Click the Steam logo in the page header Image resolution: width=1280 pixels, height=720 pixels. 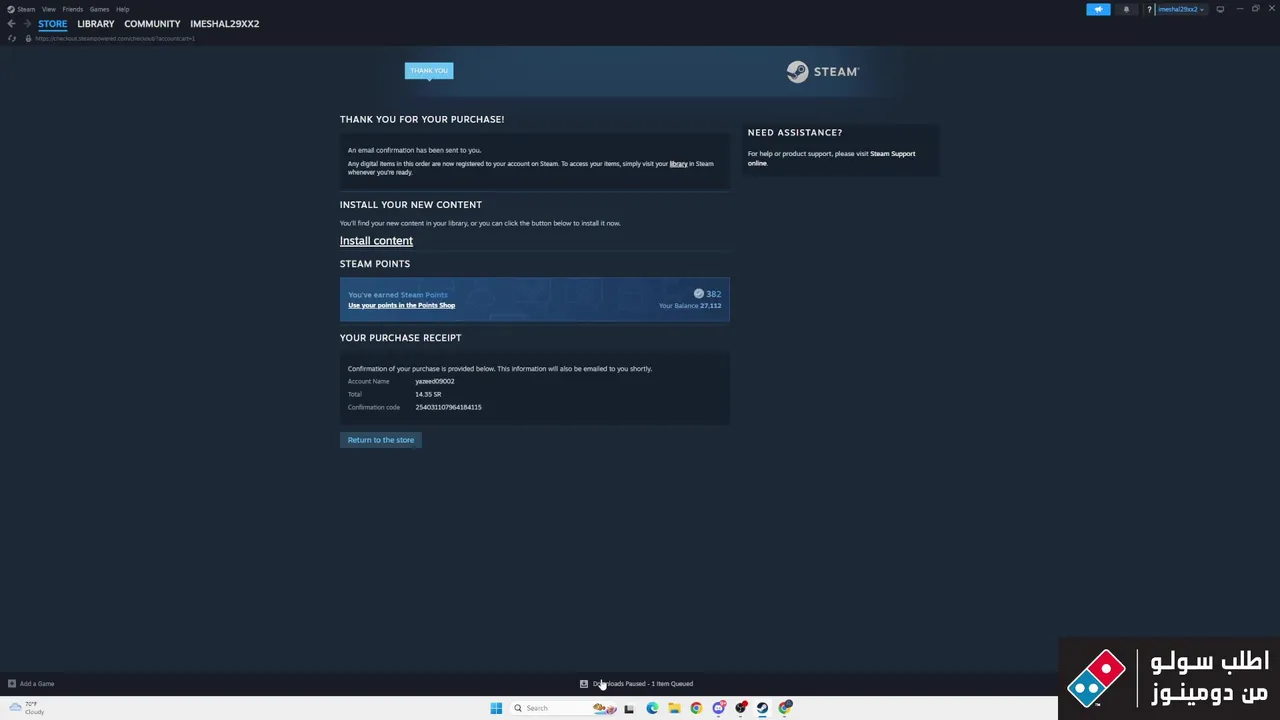pyautogui.click(x=822, y=71)
